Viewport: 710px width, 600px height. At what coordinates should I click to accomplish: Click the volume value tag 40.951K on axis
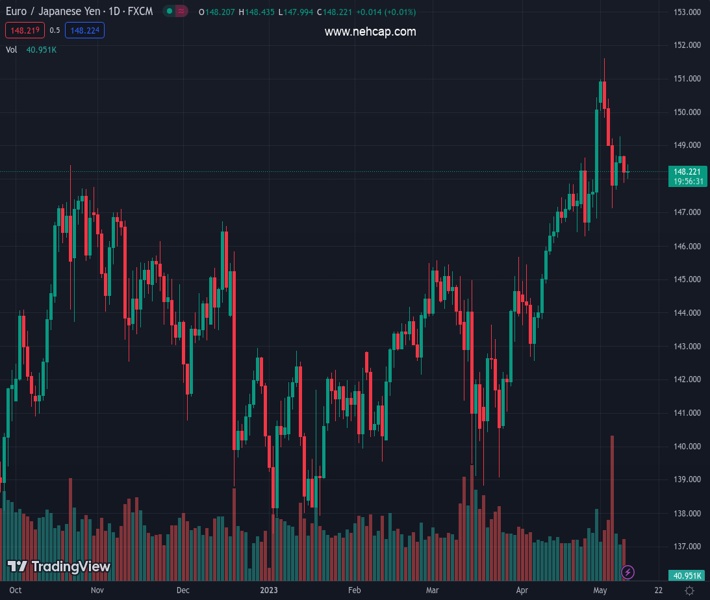click(x=688, y=576)
